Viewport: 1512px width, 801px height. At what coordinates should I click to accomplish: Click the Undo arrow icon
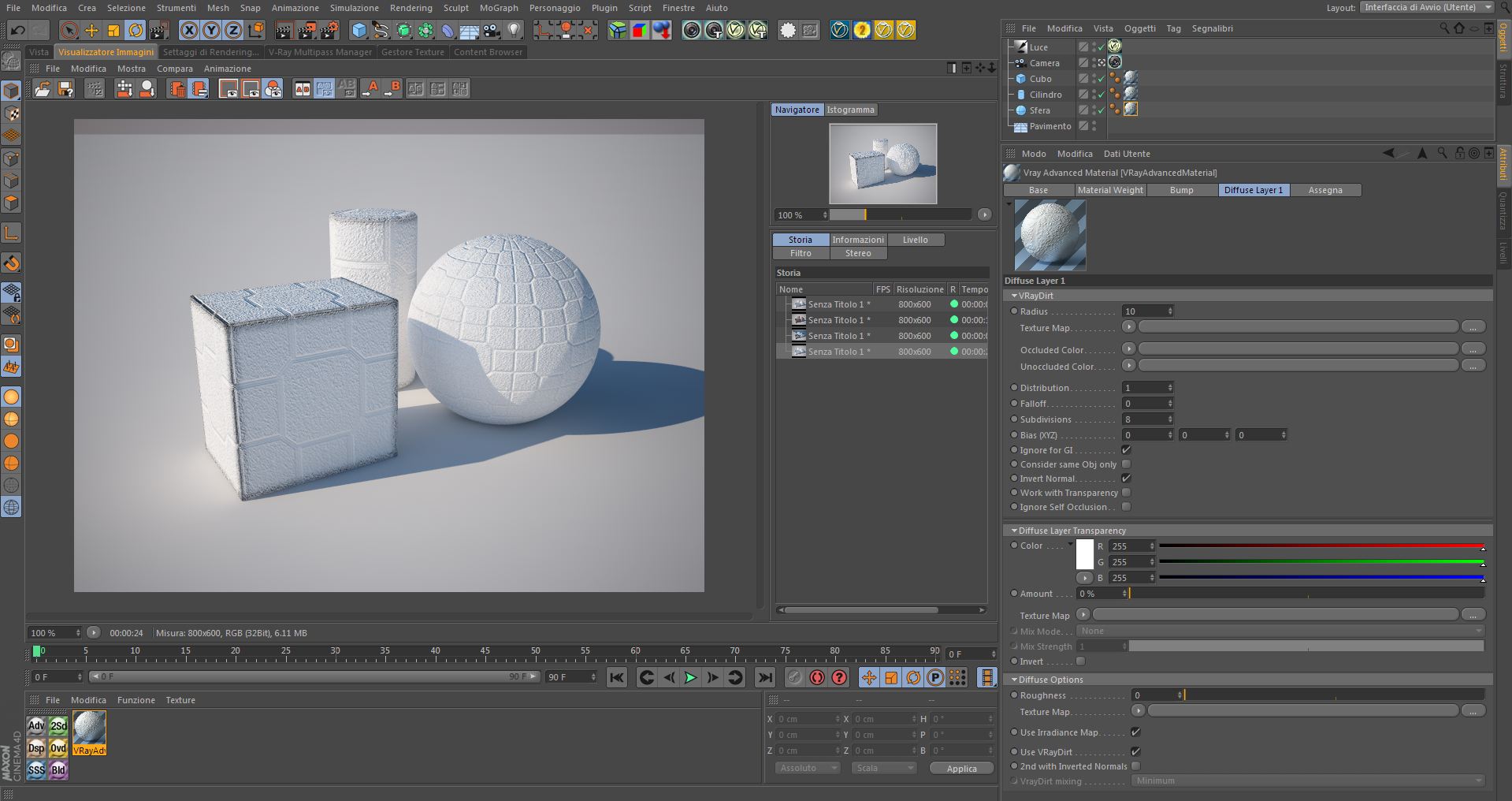click(x=17, y=31)
